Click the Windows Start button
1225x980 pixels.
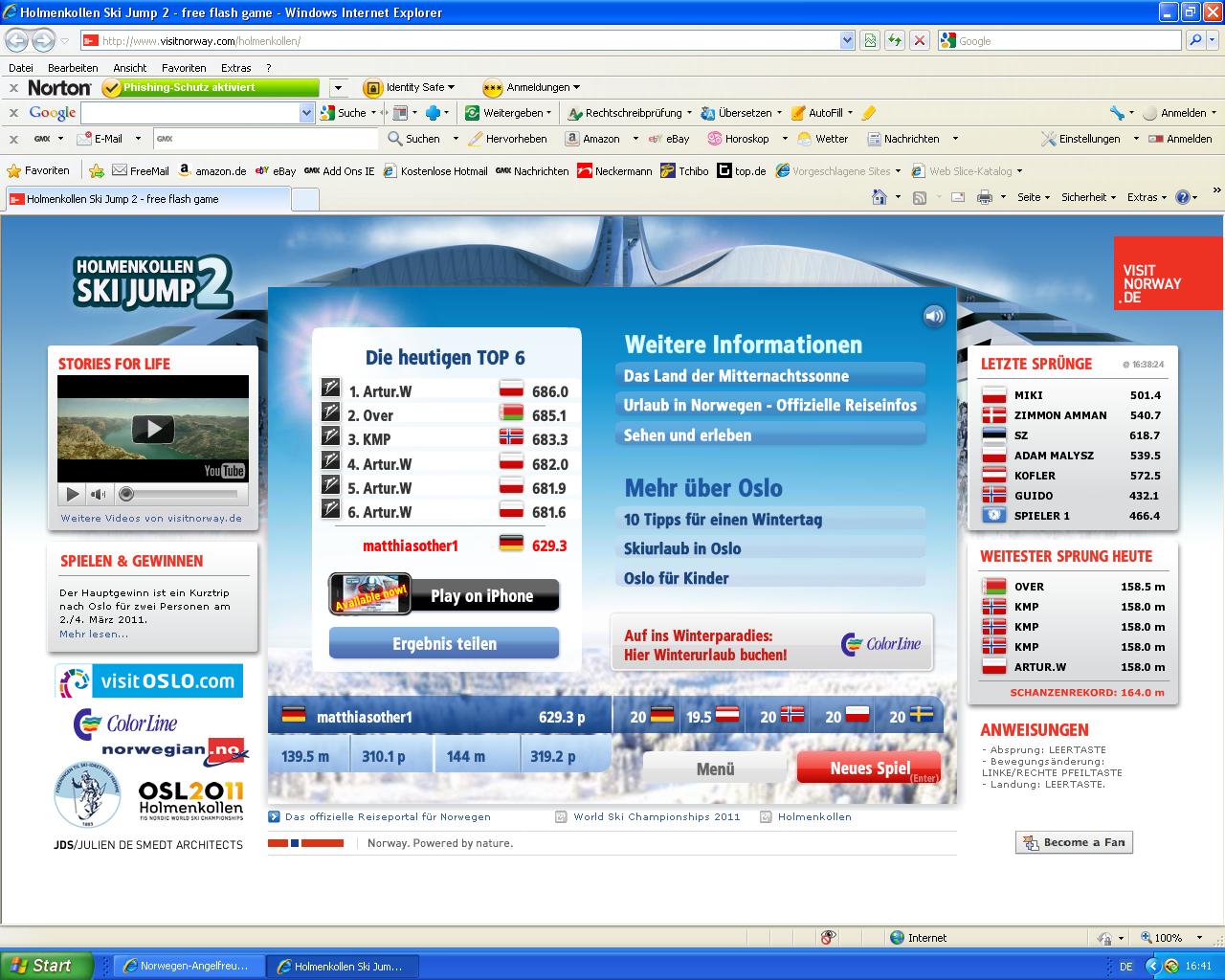point(47,966)
